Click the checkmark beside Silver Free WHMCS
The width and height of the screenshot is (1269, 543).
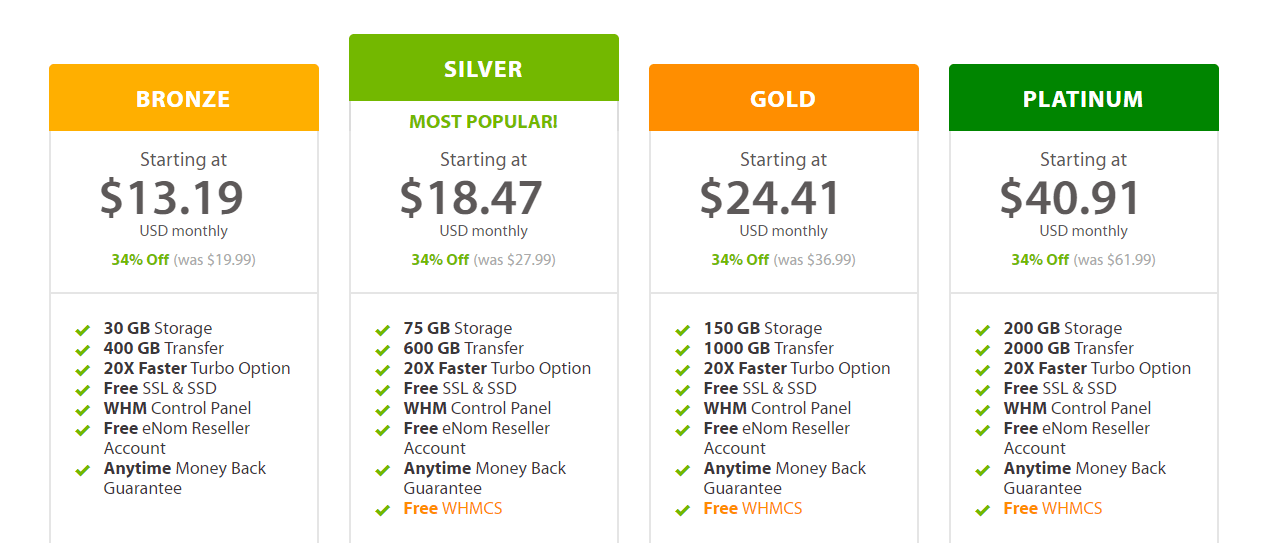[383, 510]
